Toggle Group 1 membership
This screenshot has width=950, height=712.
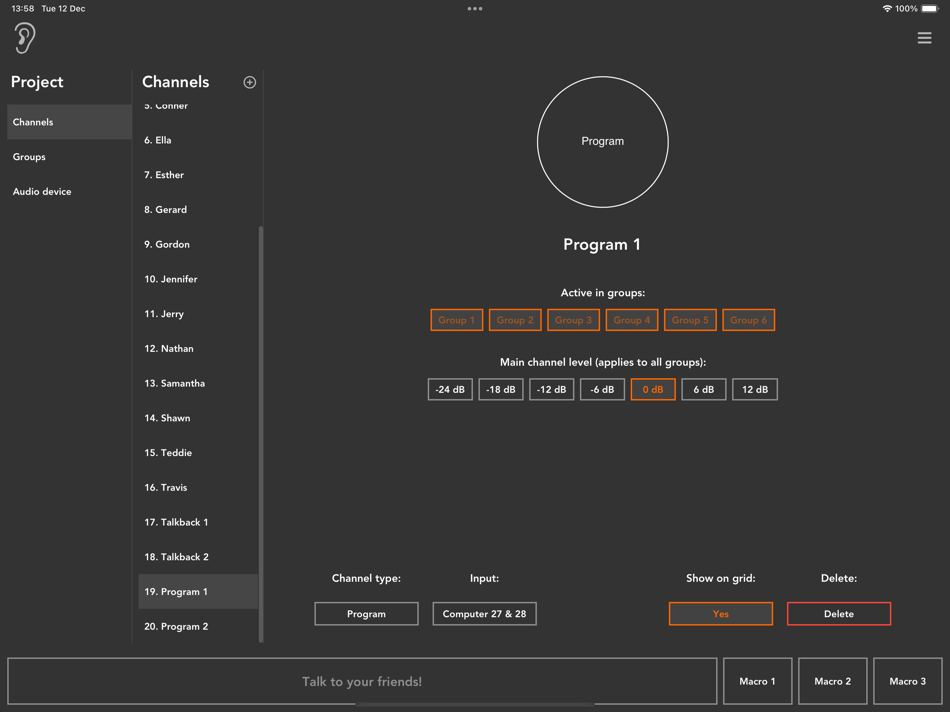tap(456, 320)
